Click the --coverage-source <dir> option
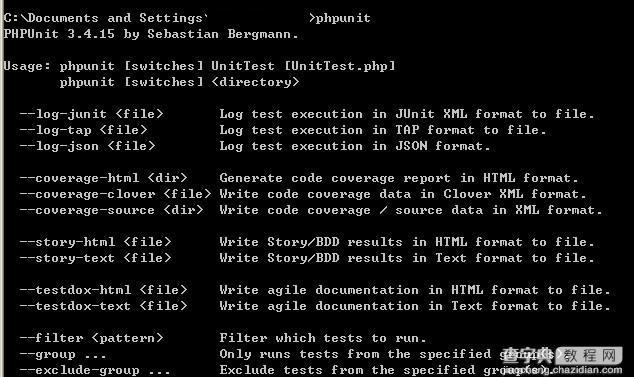 coord(112,210)
